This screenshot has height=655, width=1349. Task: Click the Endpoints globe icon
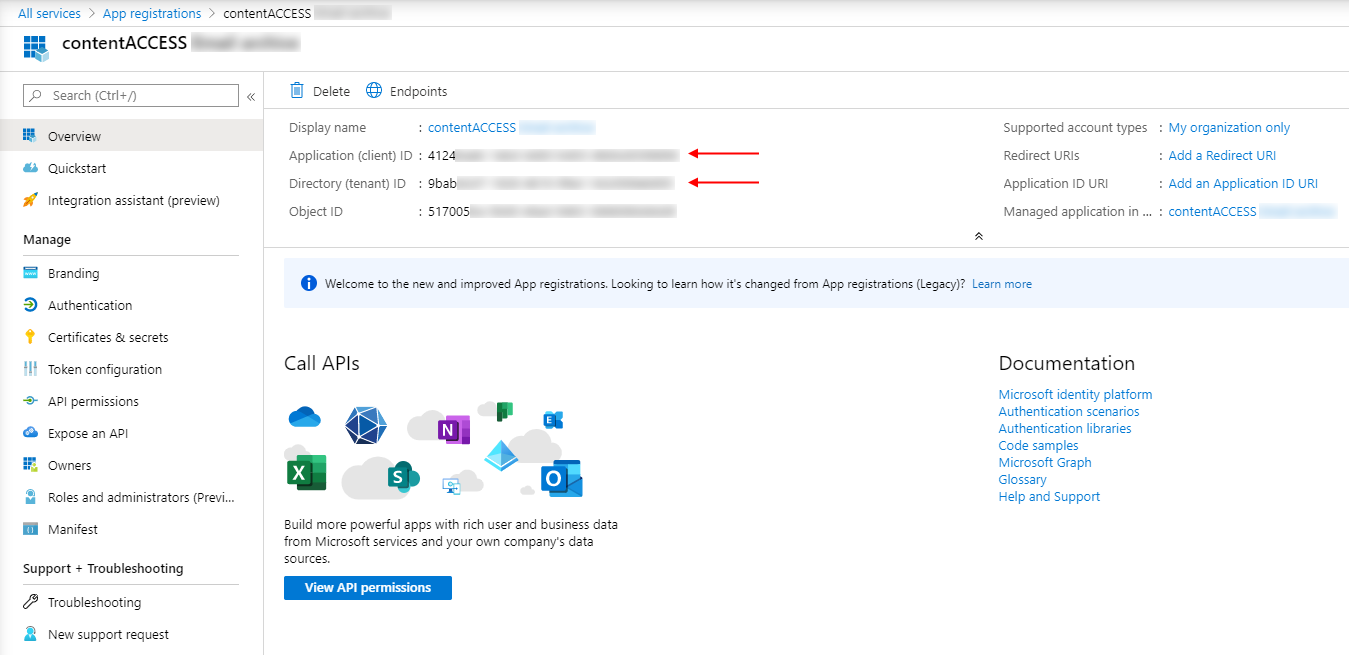pos(374,91)
